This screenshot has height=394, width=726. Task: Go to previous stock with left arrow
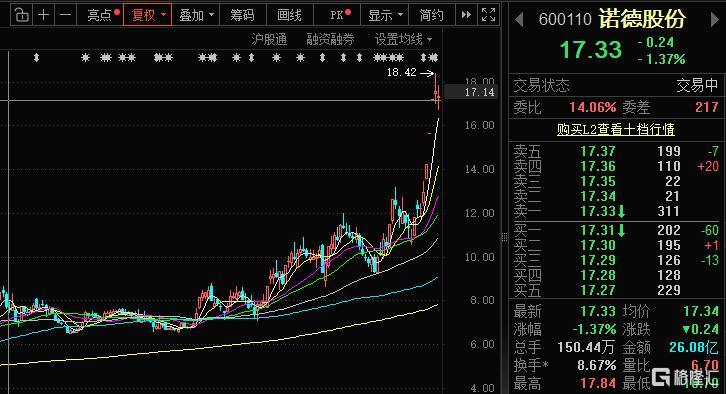pyautogui.click(x=519, y=19)
